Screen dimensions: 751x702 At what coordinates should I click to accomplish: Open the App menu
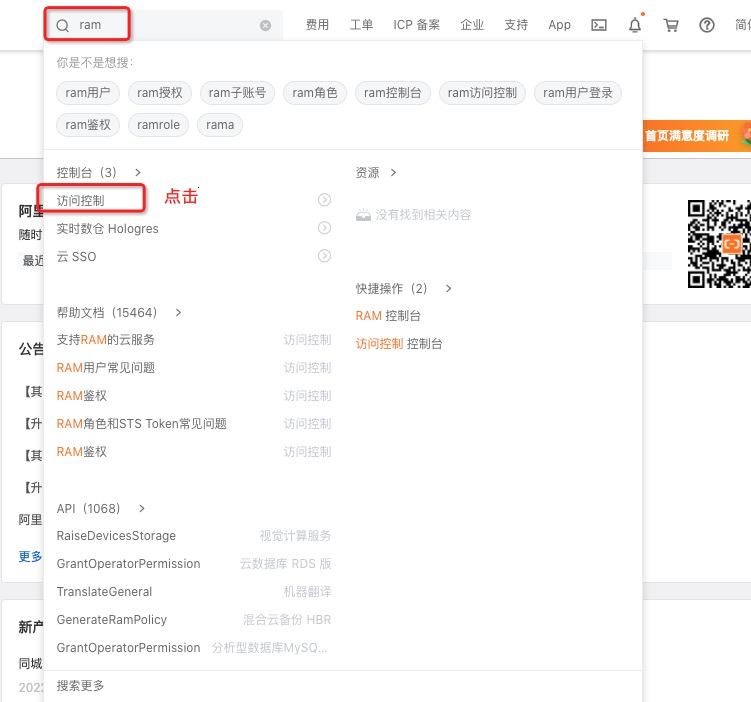tap(559, 25)
